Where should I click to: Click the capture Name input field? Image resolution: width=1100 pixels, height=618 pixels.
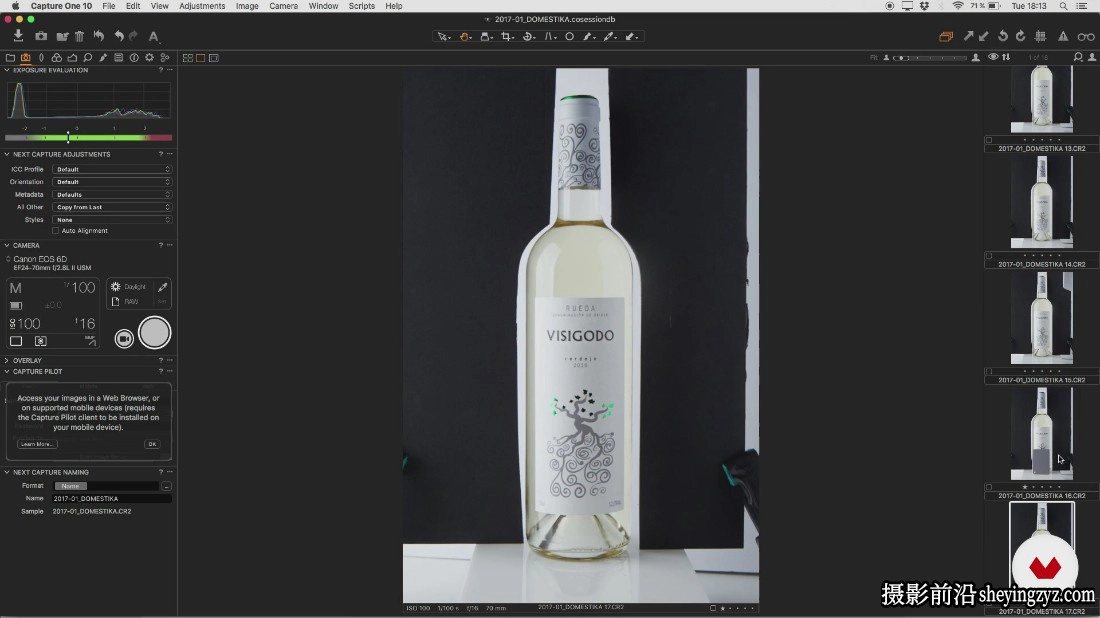point(112,499)
